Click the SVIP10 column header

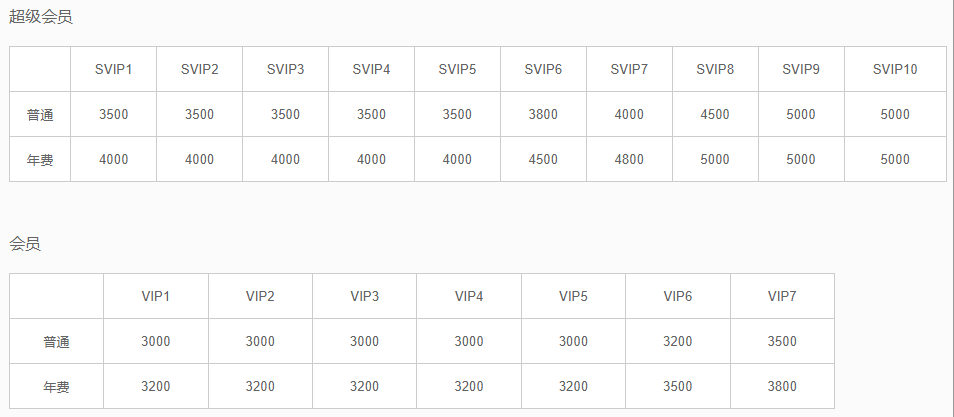tap(895, 69)
